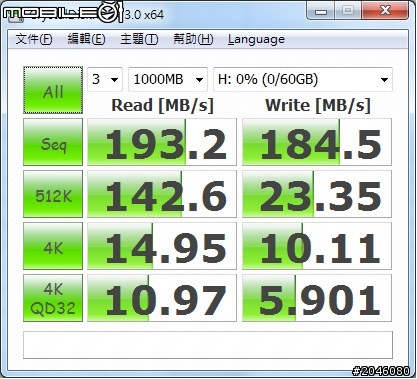Expand the drive selector H: 0% (0/60GB)
This screenshot has width=417, height=379.
(303, 79)
